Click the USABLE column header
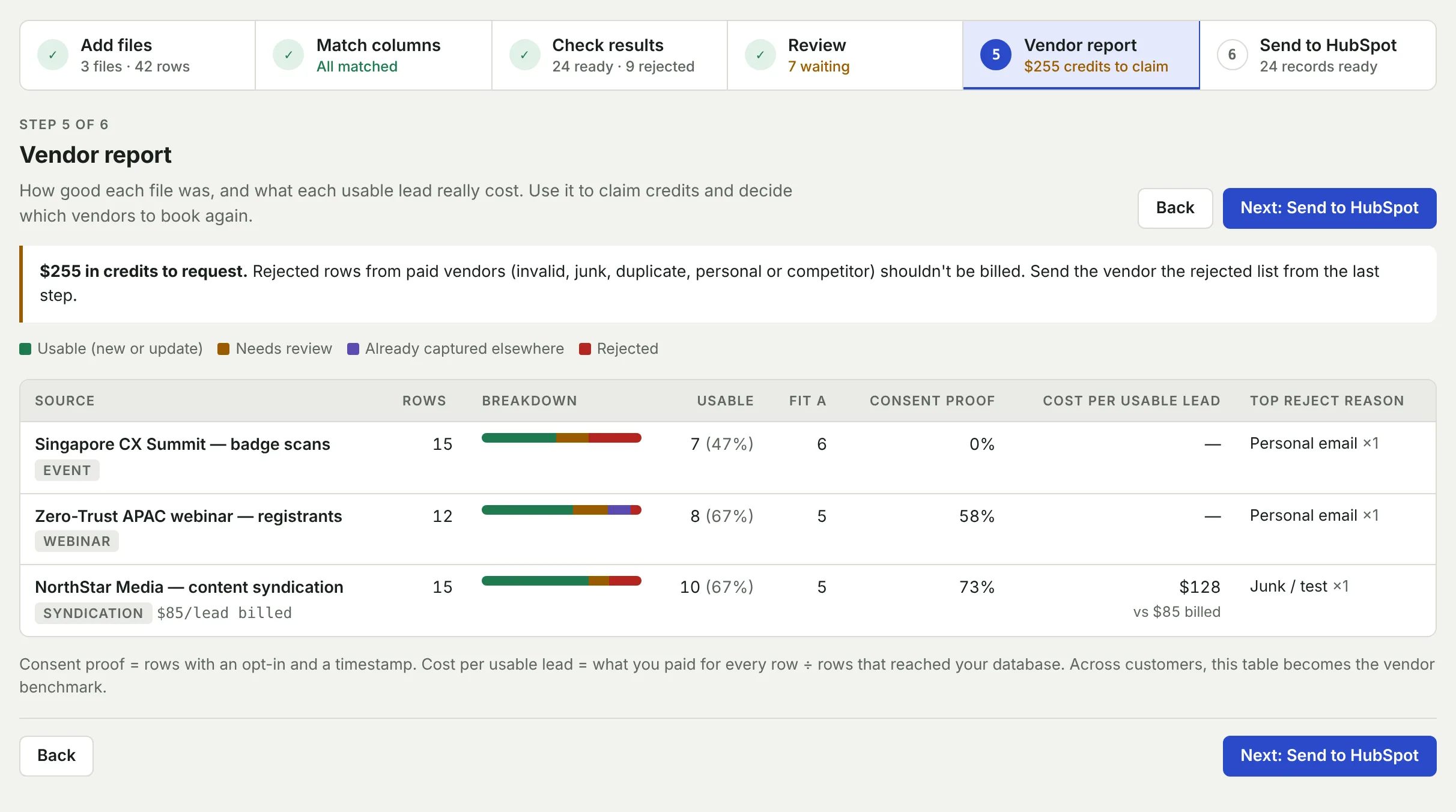Screen dimensions: 1456x812 [x=725, y=401]
